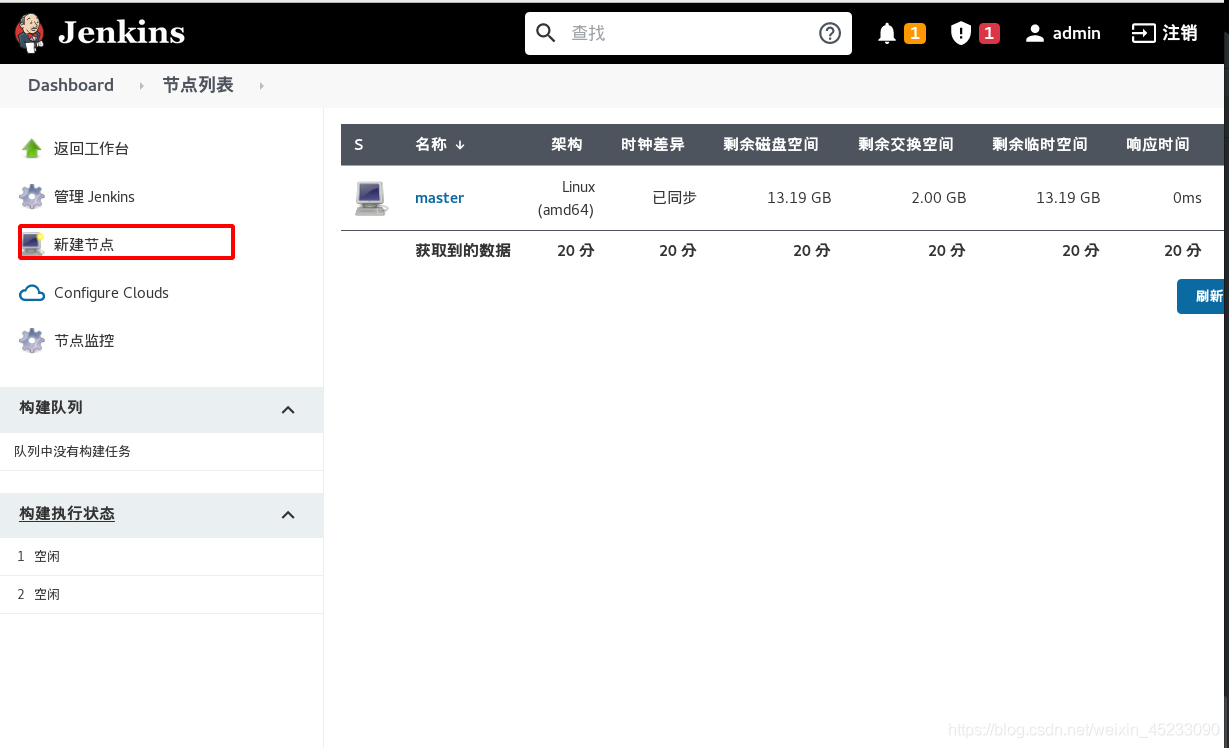Click 已同步 clock difference cell
Image resolution: width=1229 pixels, height=748 pixels.
[x=674, y=198]
